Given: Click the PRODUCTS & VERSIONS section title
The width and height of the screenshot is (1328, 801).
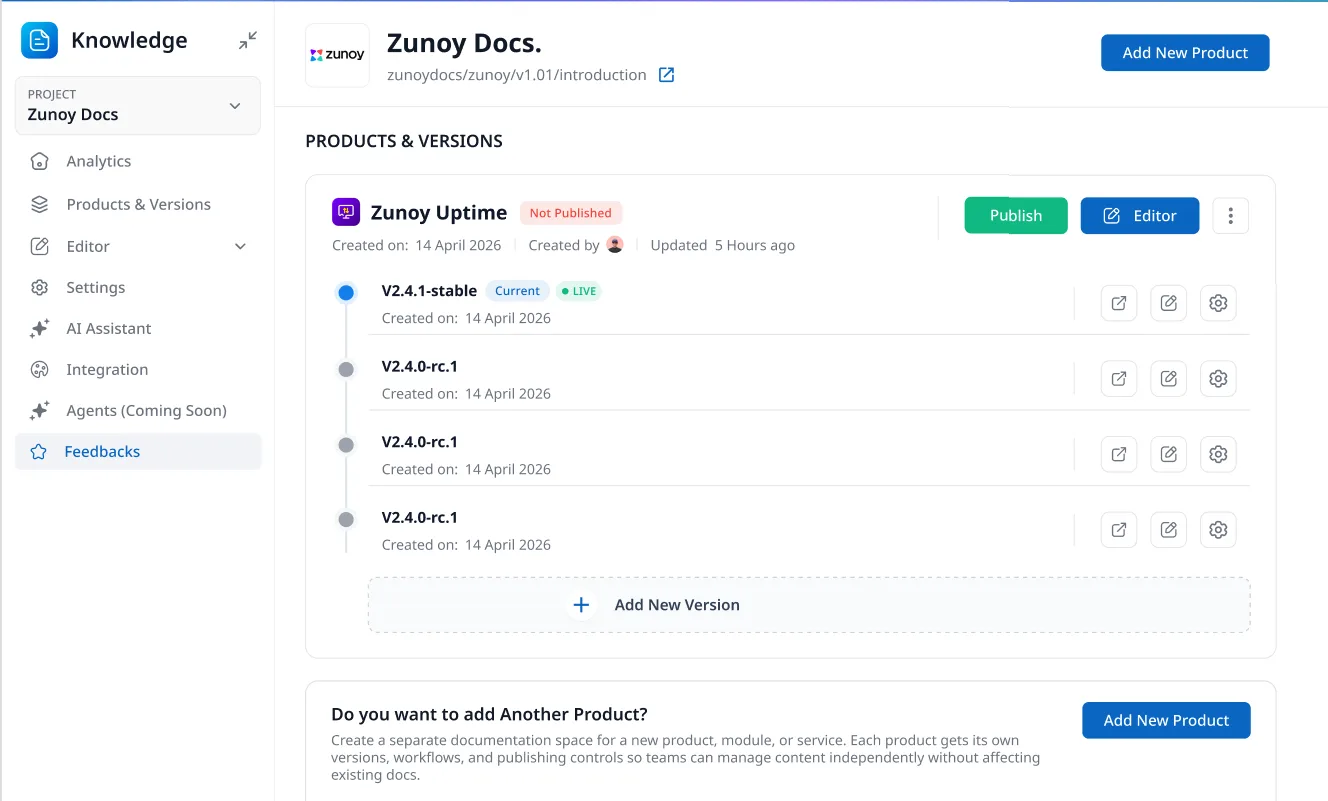Looking at the screenshot, I should pyautogui.click(x=404, y=141).
